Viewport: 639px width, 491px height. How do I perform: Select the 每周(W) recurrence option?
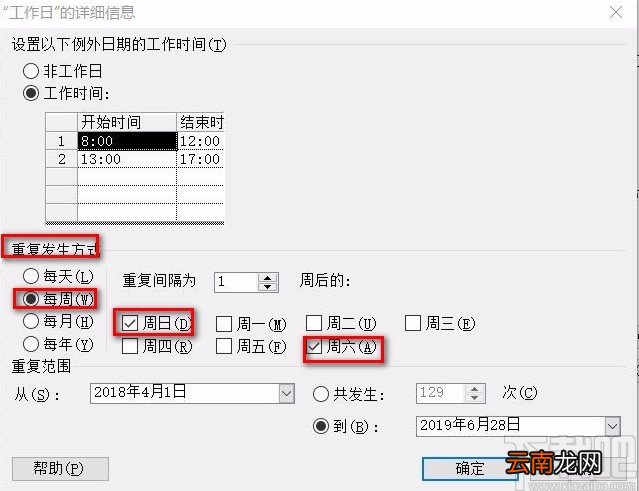[31, 299]
